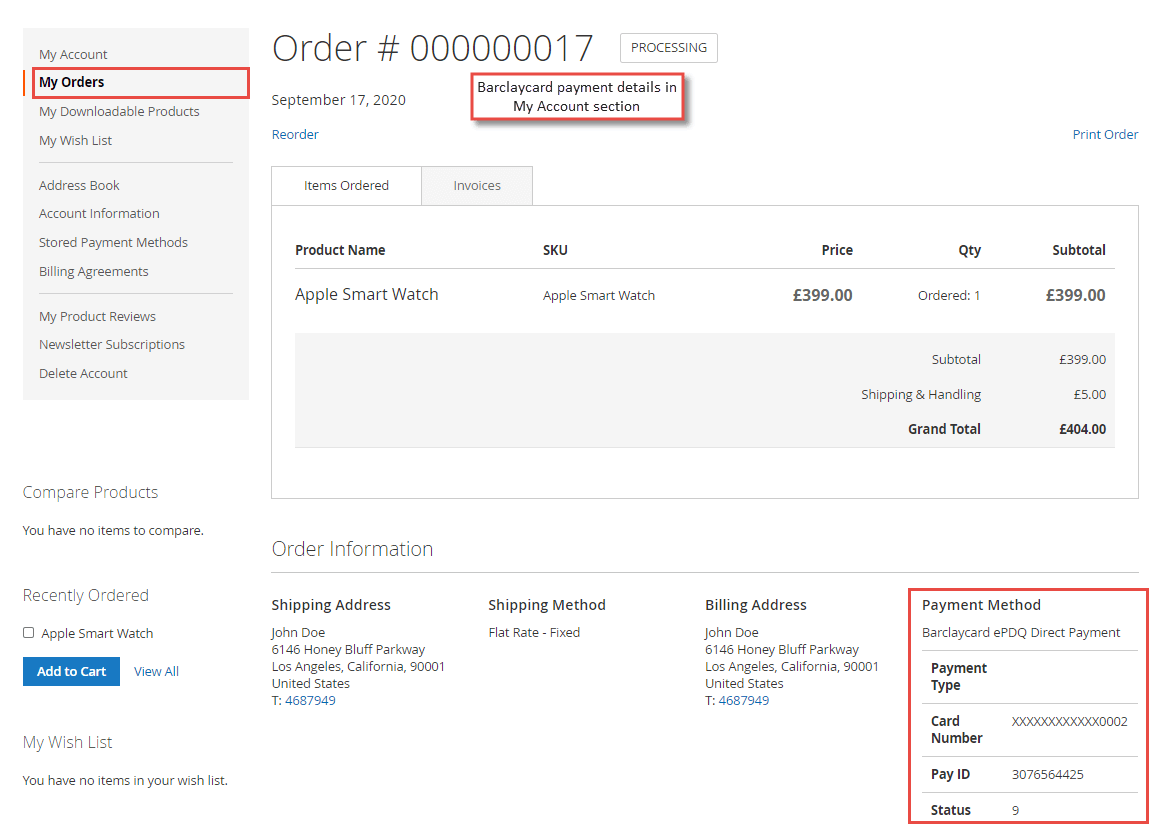Open My Account in the sidebar

click(x=73, y=54)
